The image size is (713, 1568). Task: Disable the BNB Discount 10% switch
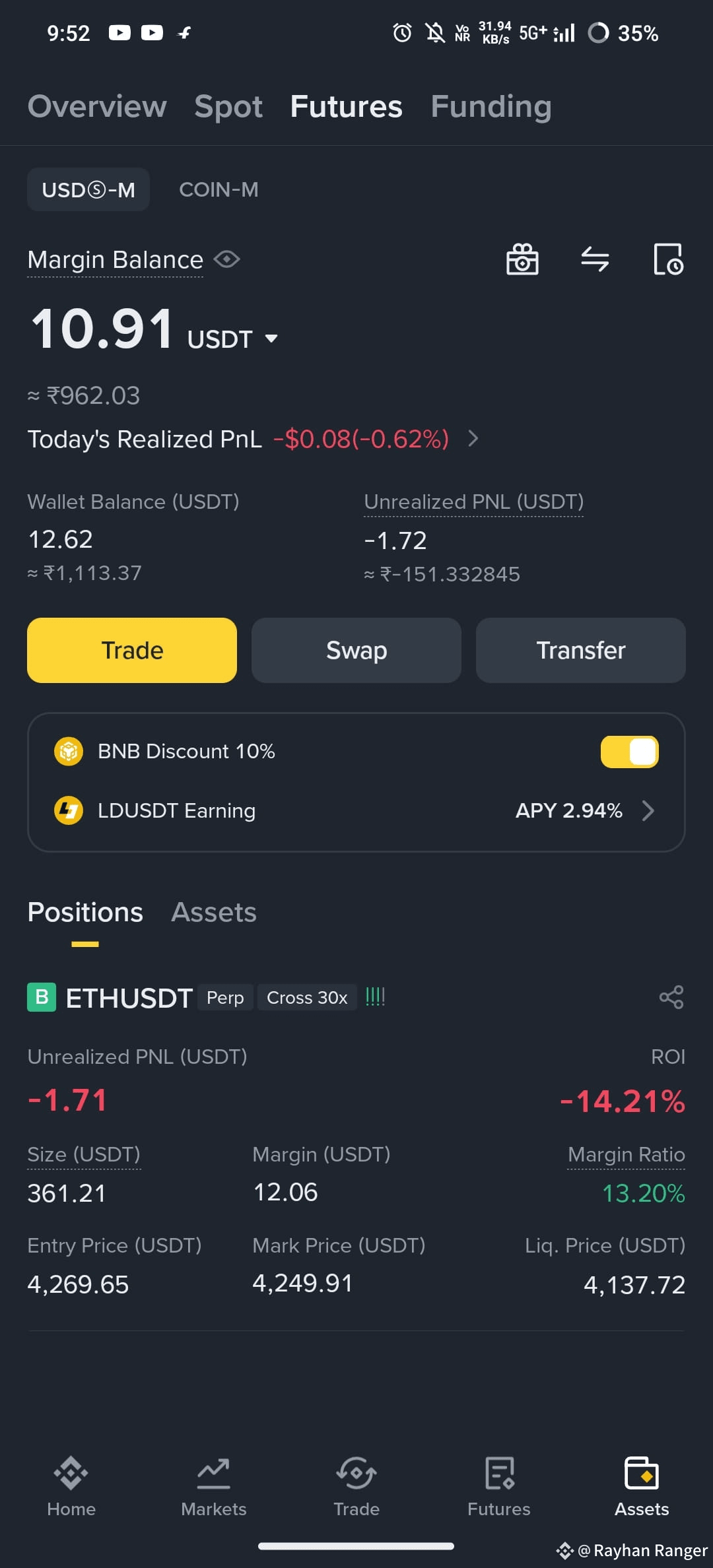point(629,752)
